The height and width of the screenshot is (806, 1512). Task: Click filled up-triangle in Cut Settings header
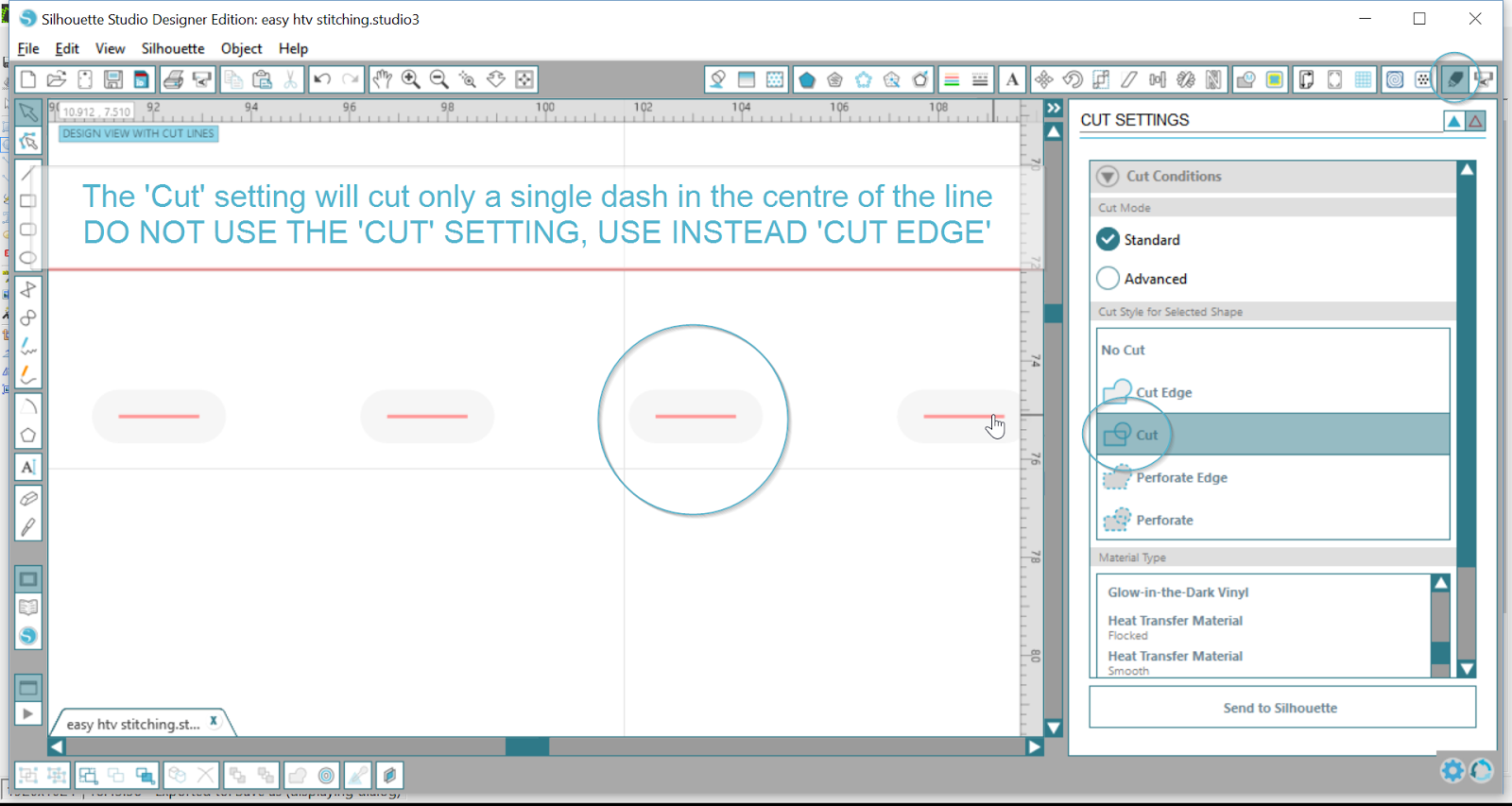[1454, 121]
